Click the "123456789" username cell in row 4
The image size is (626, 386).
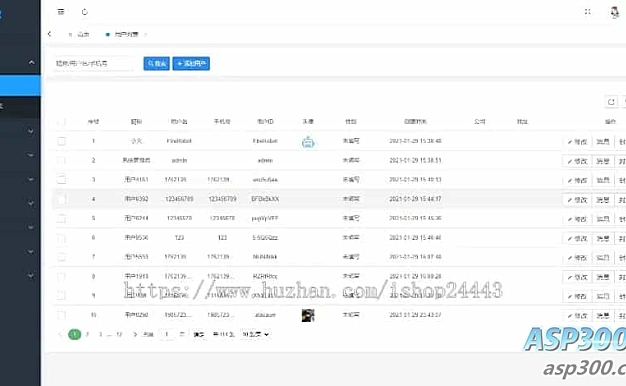click(x=179, y=199)
